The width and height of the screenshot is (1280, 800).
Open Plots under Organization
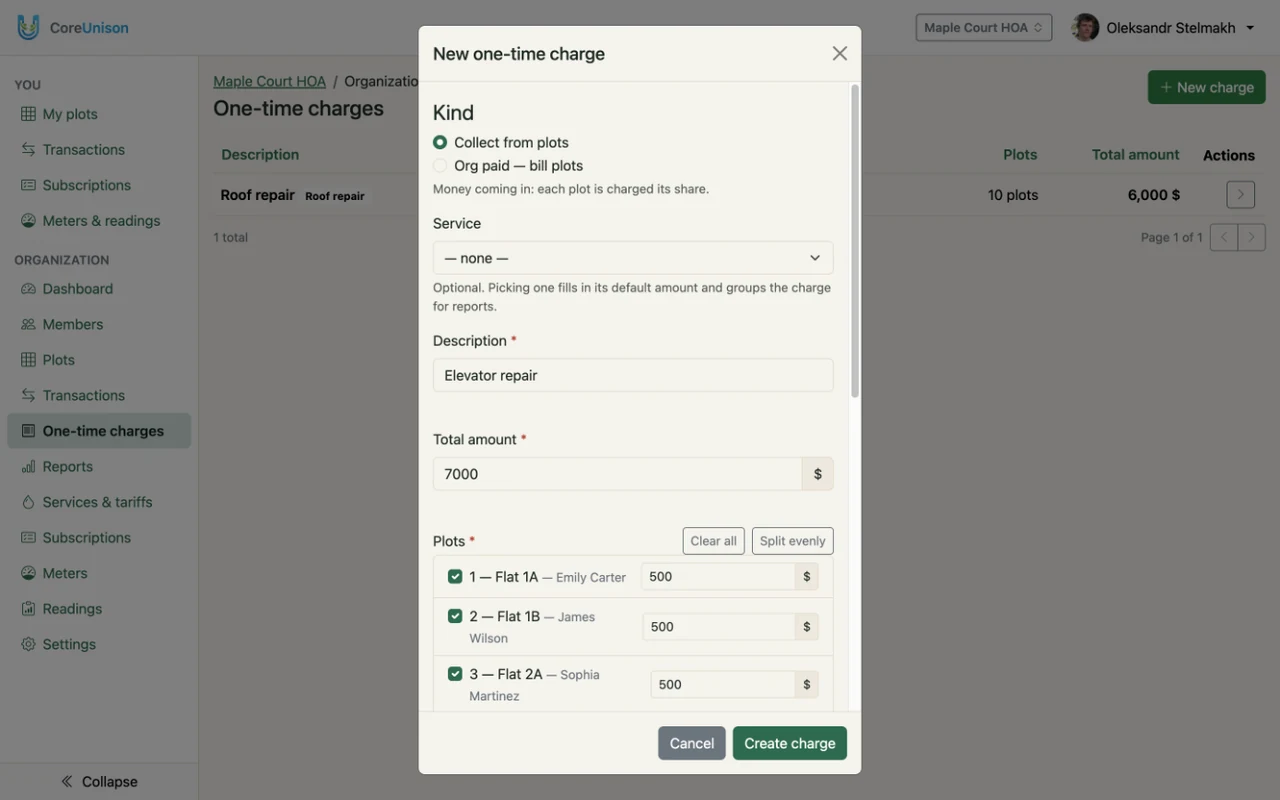[99, 360]
